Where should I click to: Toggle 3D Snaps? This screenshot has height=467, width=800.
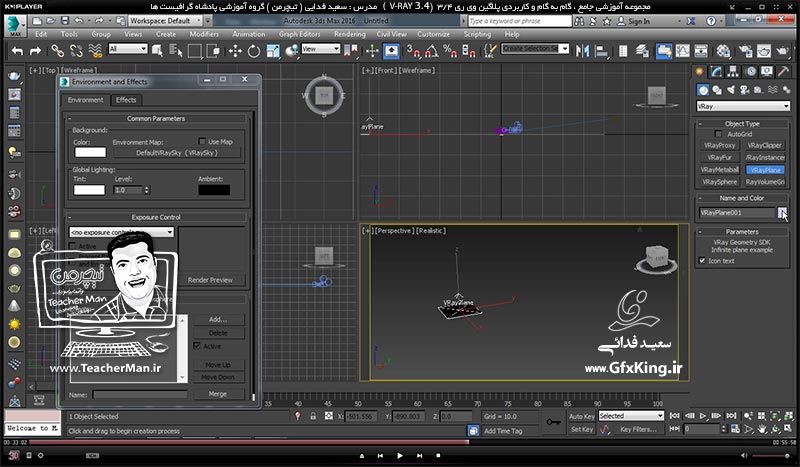413,51
